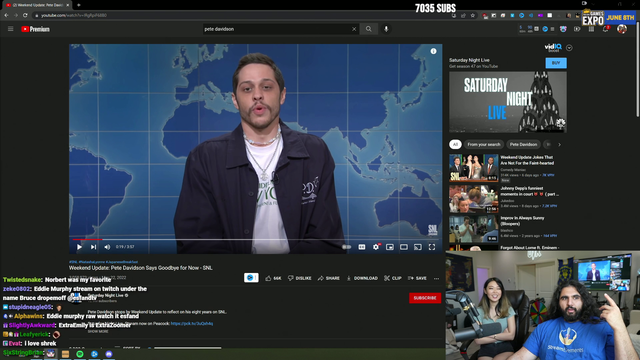Image resolution: width=640 pixels, height=360 pixels.
Task: Toggle autoplay switch in player
Action: pos(346,247)
